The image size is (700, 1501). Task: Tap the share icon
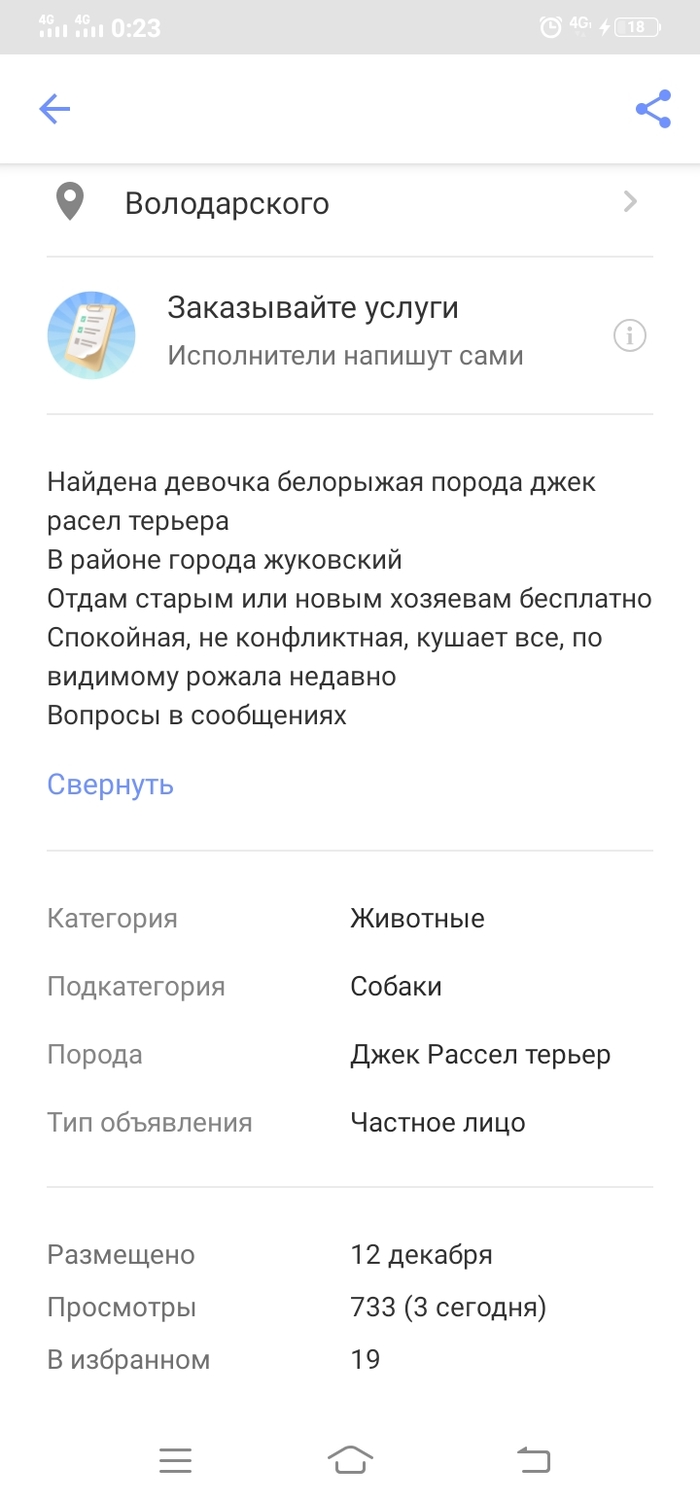[653, 109]
